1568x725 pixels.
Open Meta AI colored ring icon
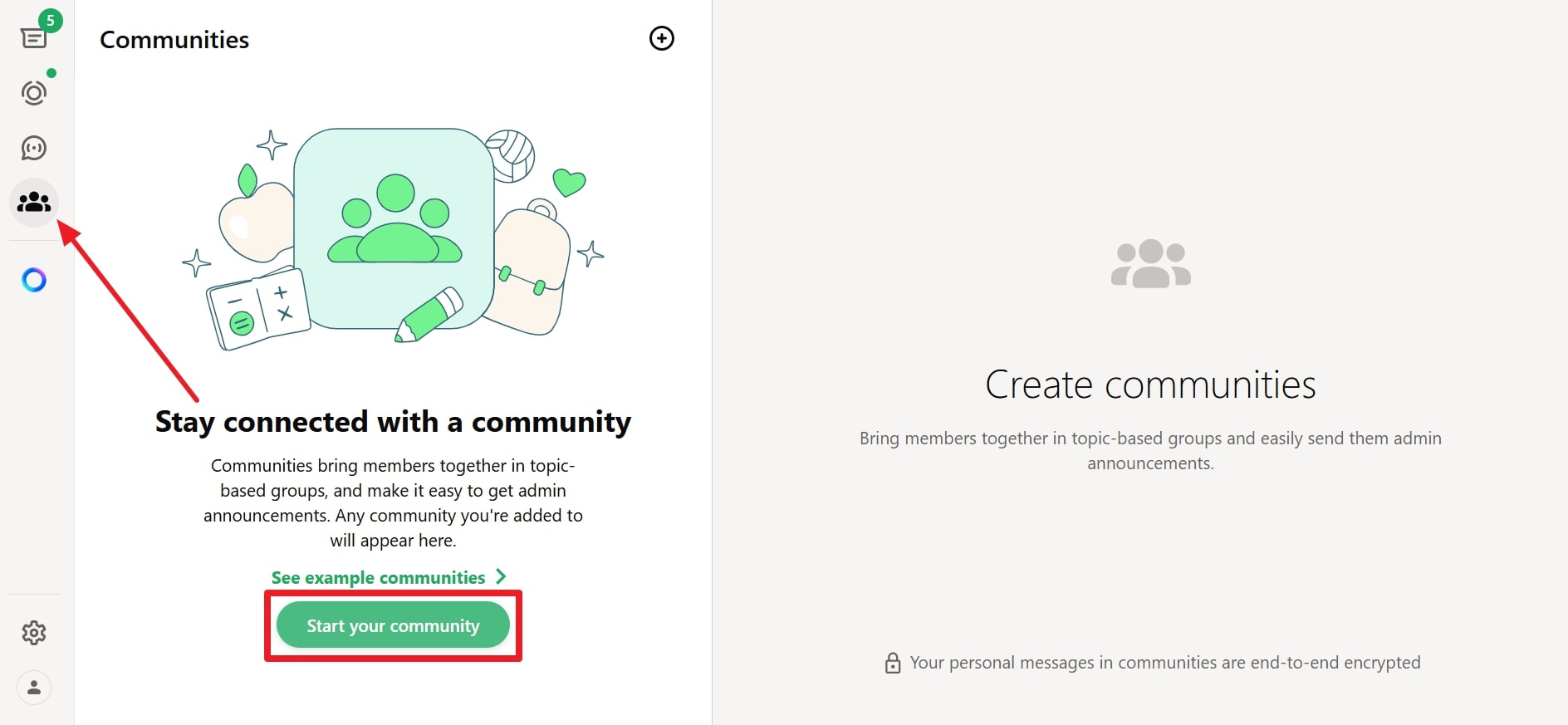(x=34, y=280)
